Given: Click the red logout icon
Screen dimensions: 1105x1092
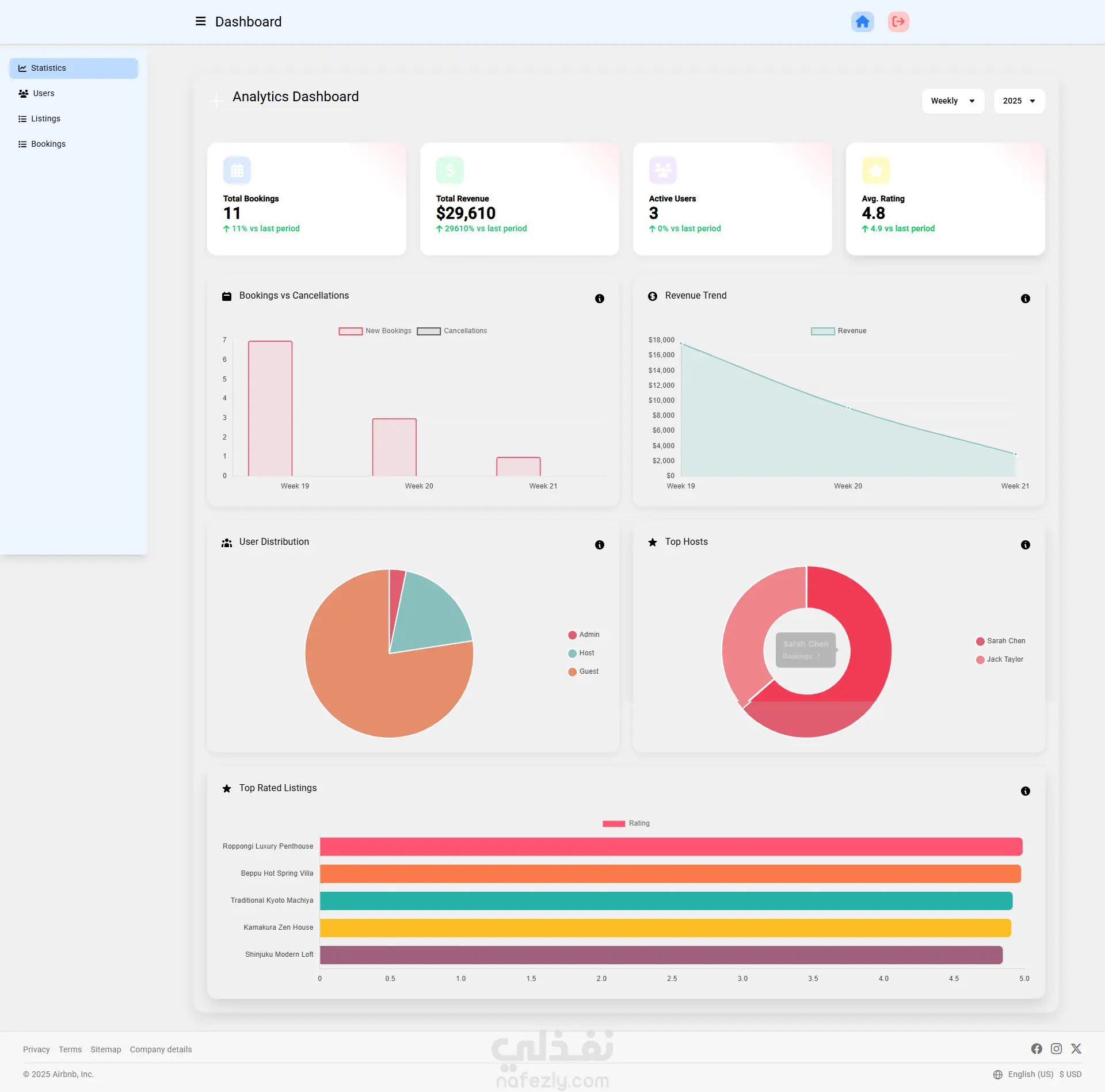Looking at the screenshot, I should tap(898, 22).
